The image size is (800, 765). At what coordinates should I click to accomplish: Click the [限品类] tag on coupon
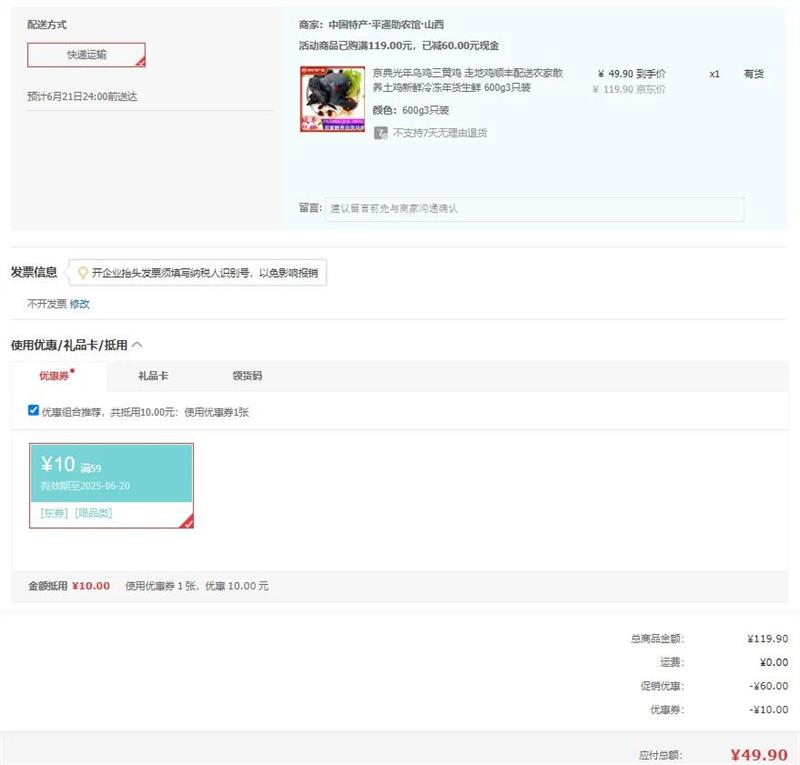point(93,512)
